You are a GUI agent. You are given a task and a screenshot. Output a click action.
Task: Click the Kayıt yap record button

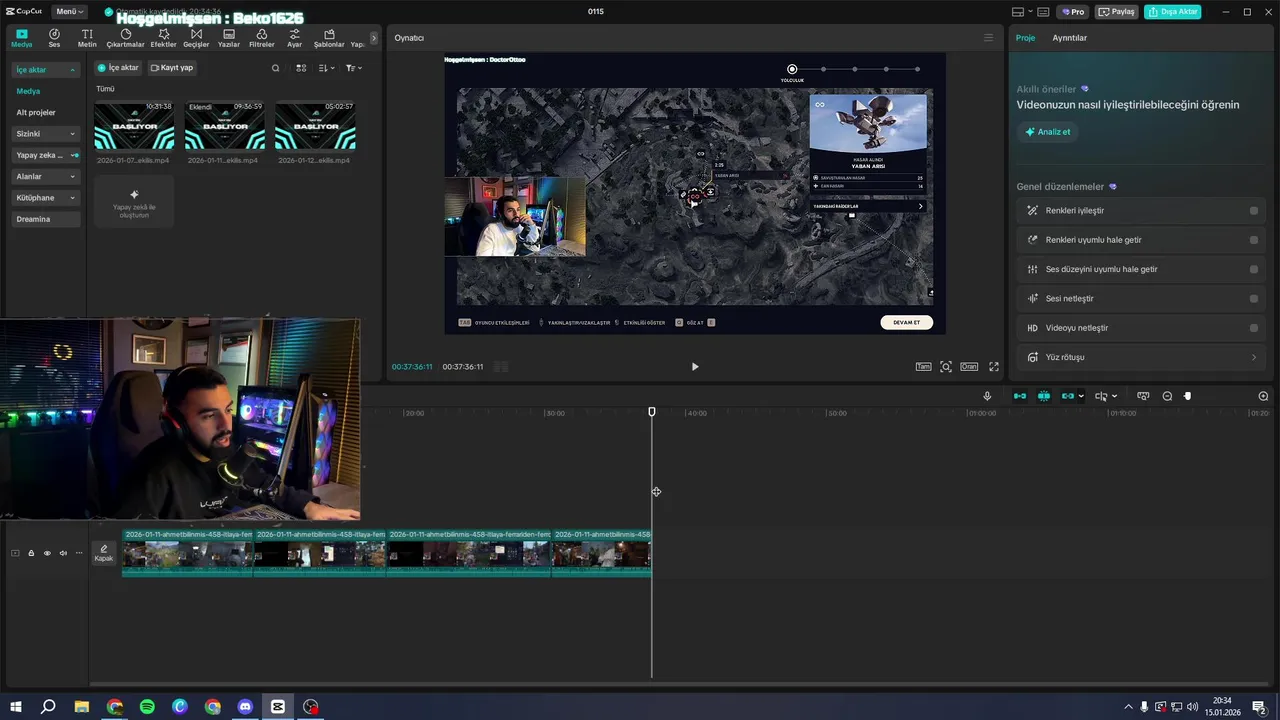click(x=172, y=68)
